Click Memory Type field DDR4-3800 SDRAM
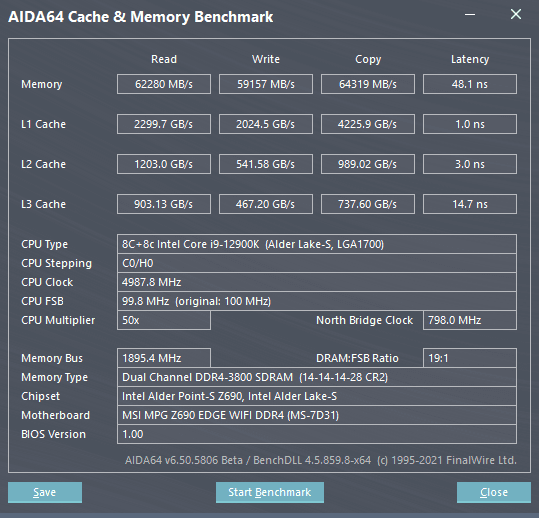This screenshot has height=518, width=539. [317, 377]
